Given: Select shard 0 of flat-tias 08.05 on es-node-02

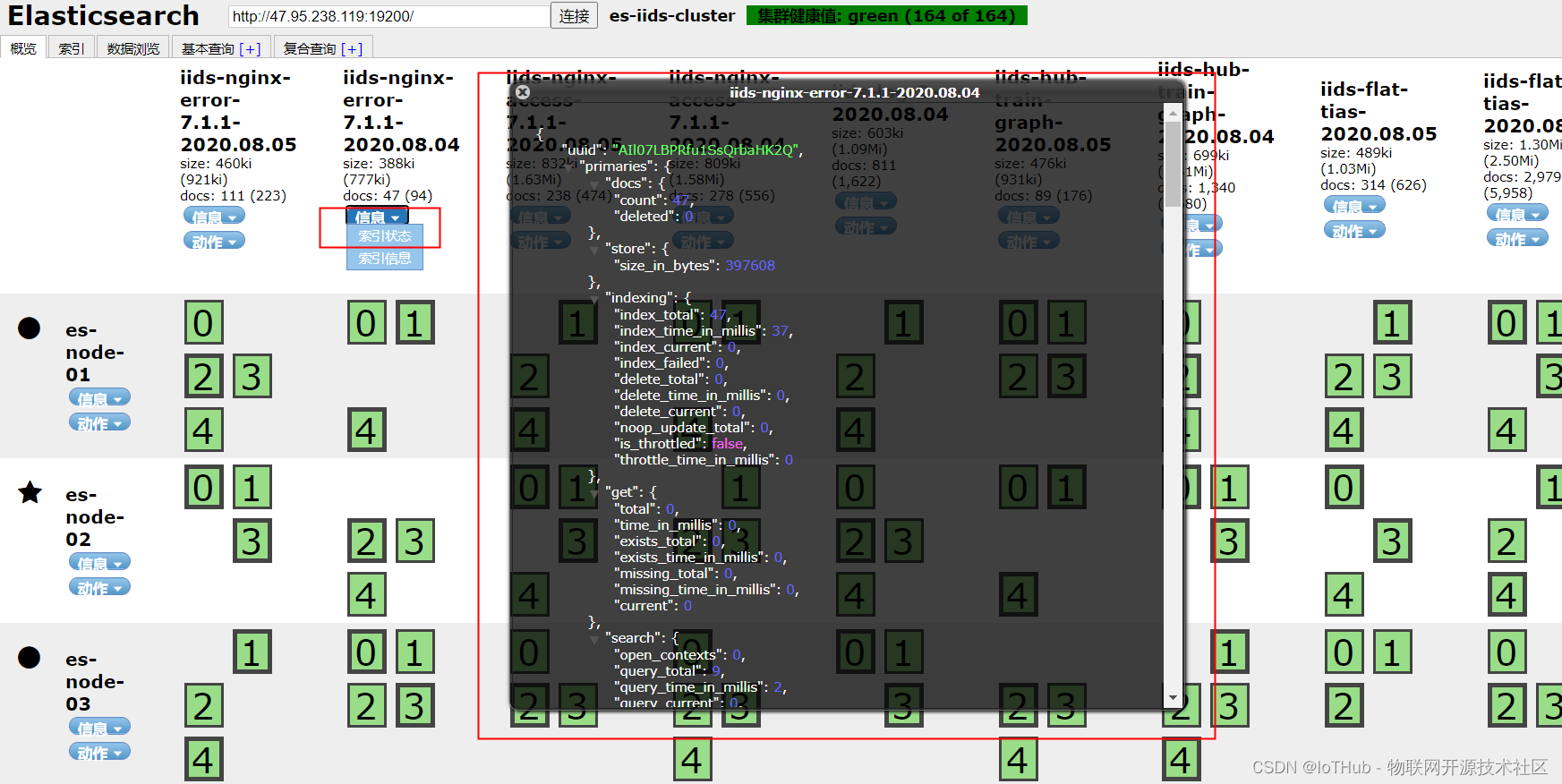Looking at the screenshot, I should tap(1344, 488).
